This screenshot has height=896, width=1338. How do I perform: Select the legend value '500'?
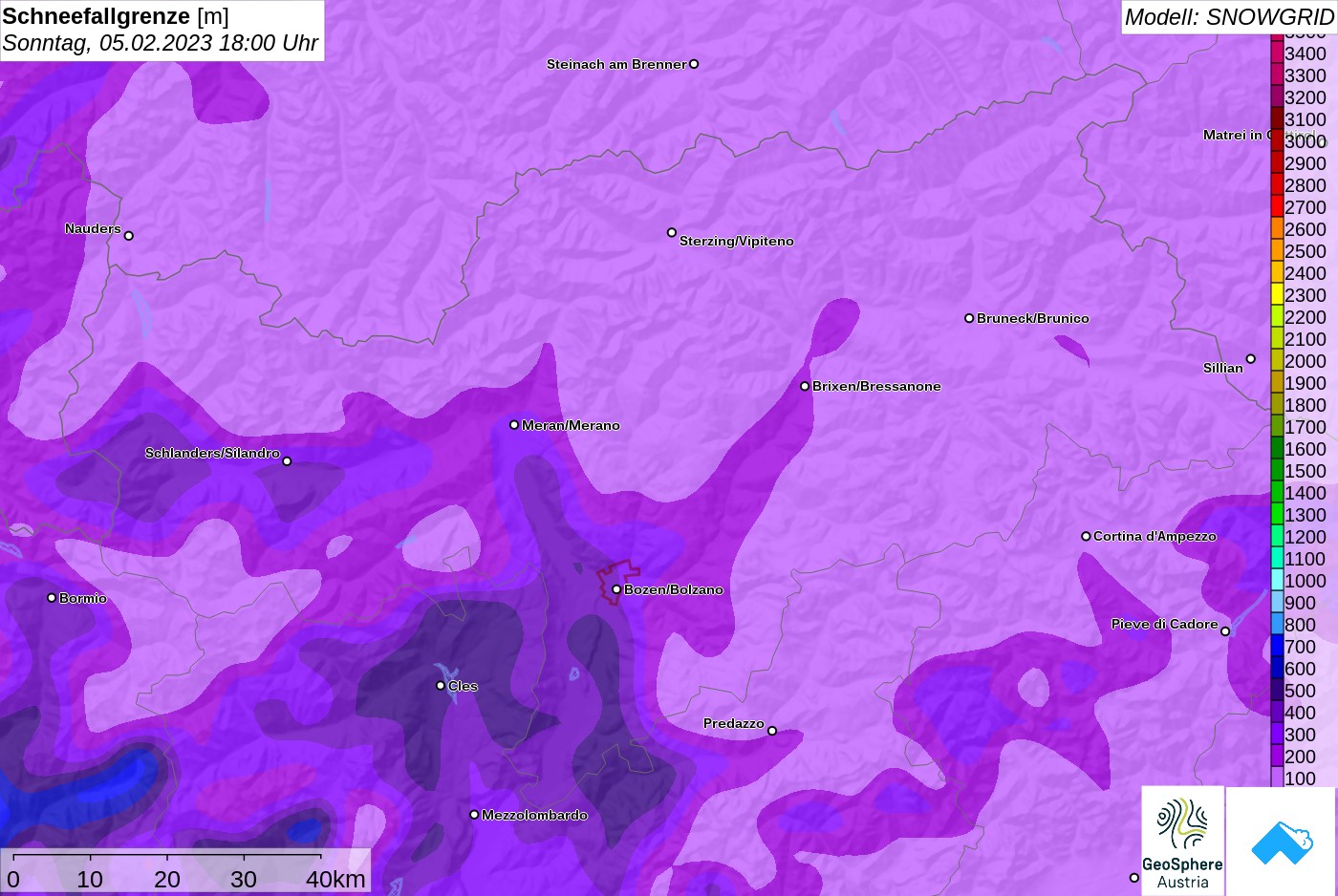click(x=1300, y=691)
